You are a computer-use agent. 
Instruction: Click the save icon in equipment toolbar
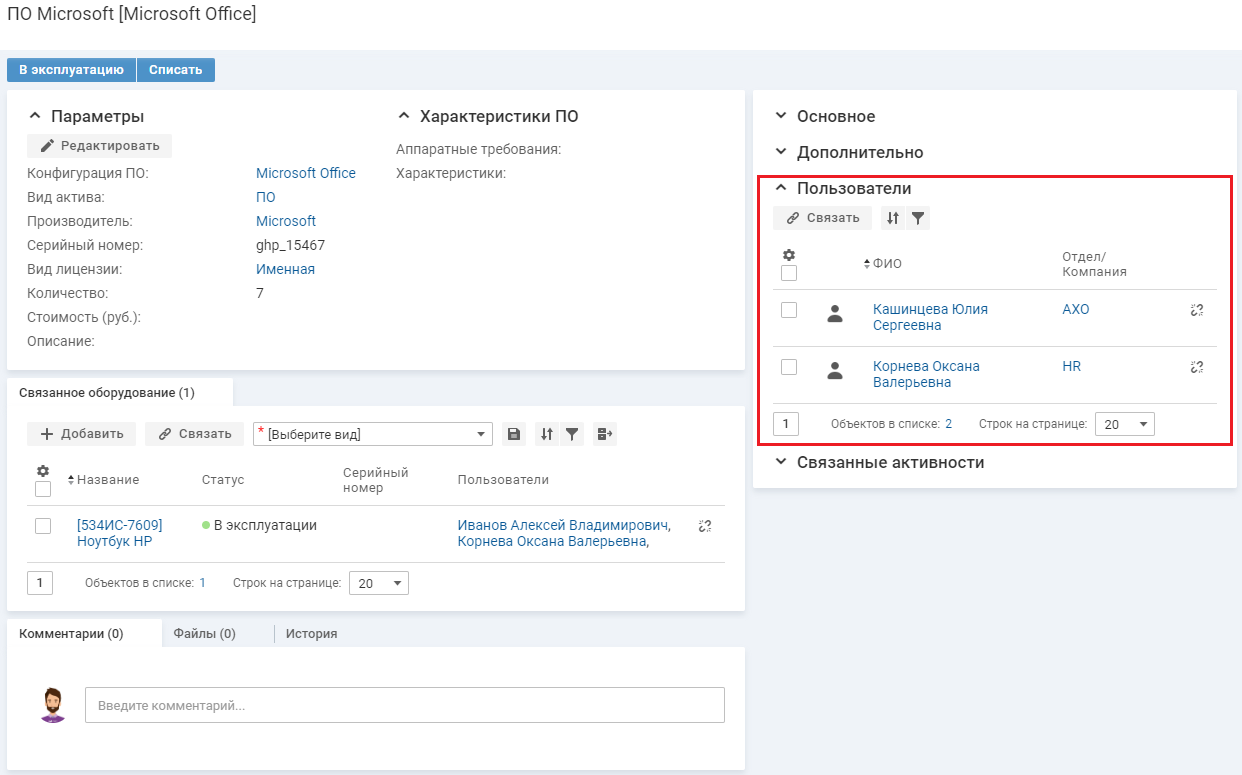[513, 434]
